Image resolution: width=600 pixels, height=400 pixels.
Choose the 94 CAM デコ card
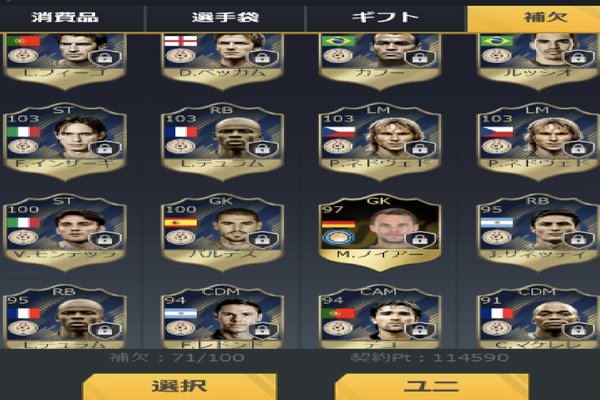380,318
